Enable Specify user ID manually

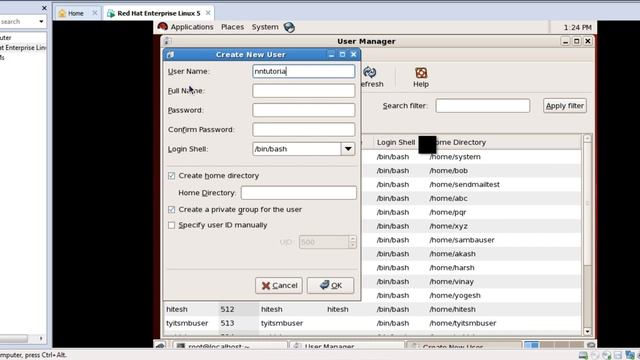[171, 225]
